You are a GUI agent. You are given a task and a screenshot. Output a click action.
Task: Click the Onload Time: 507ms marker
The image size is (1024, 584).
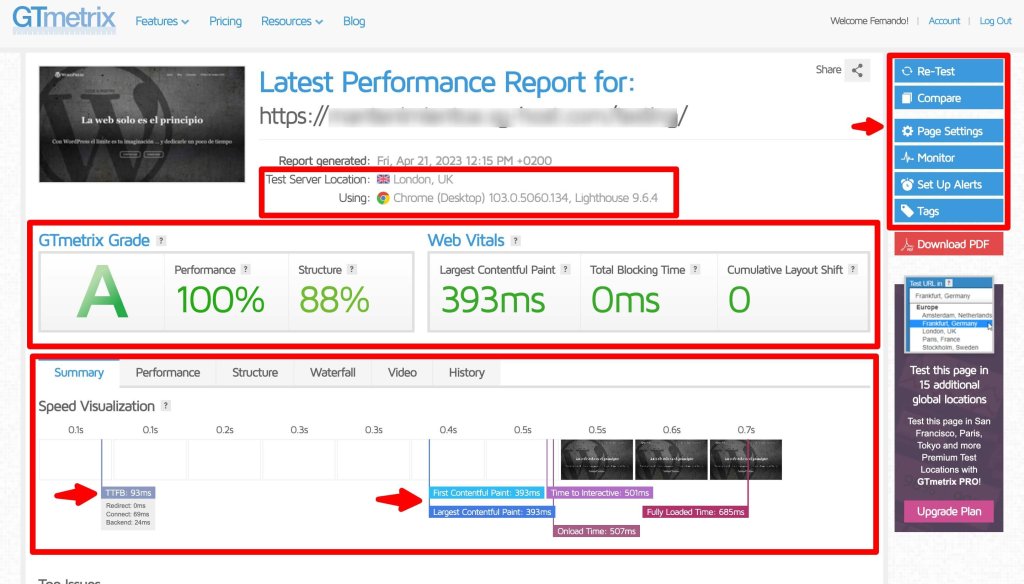point(596,531)
